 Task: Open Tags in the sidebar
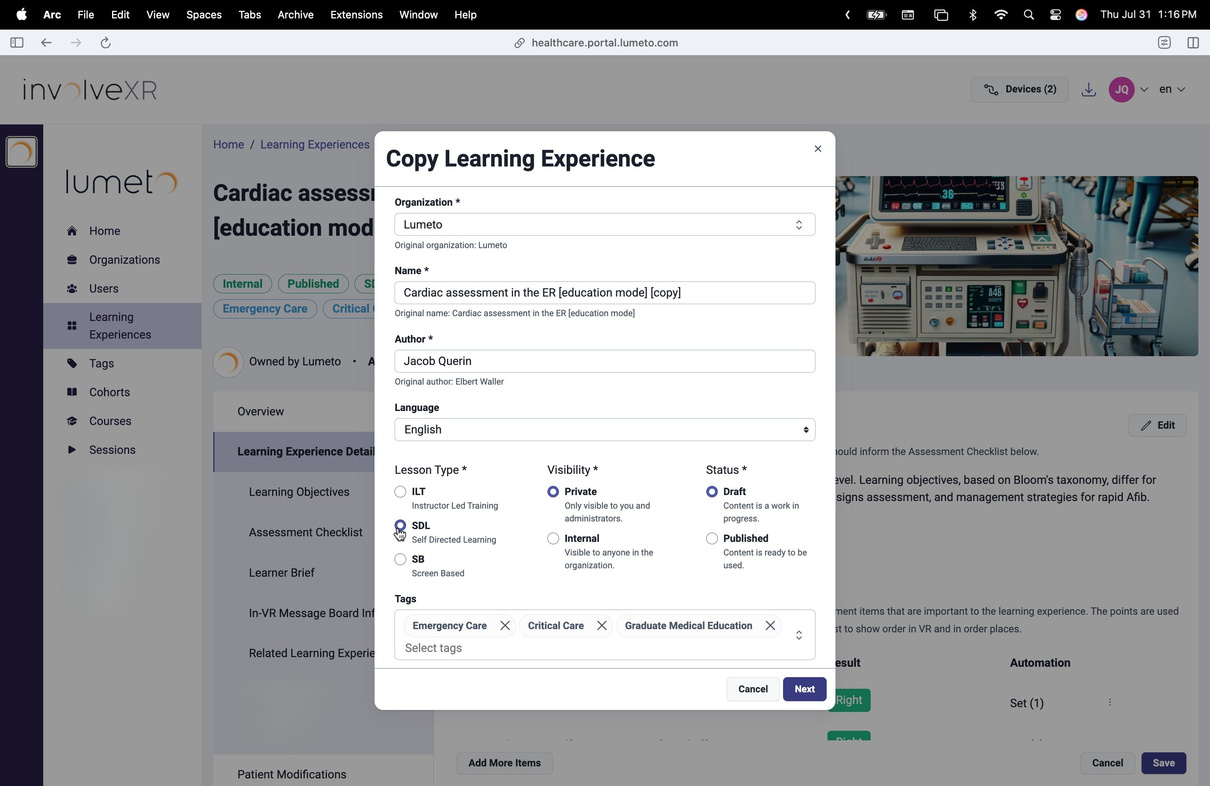(101, 364)
